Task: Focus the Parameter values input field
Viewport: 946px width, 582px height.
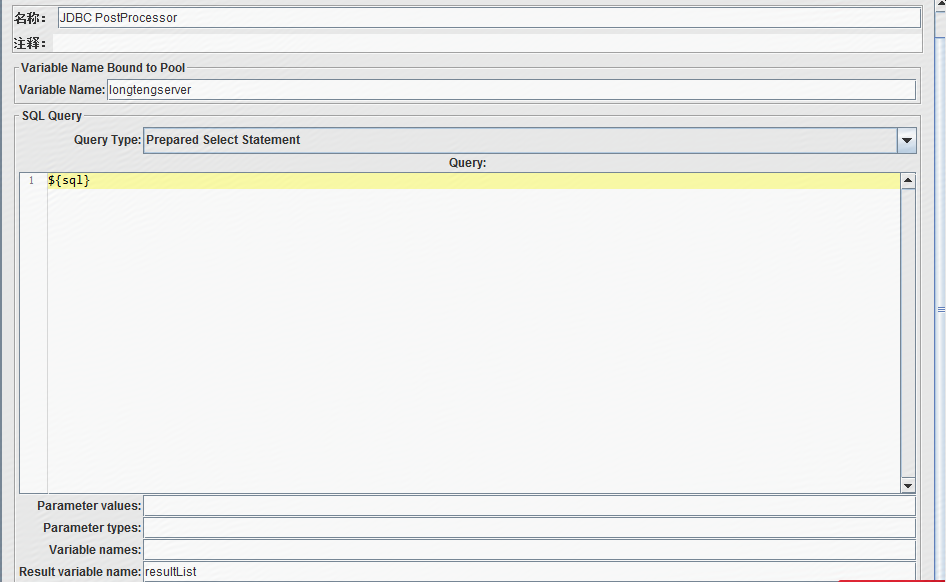Action: 530,506
